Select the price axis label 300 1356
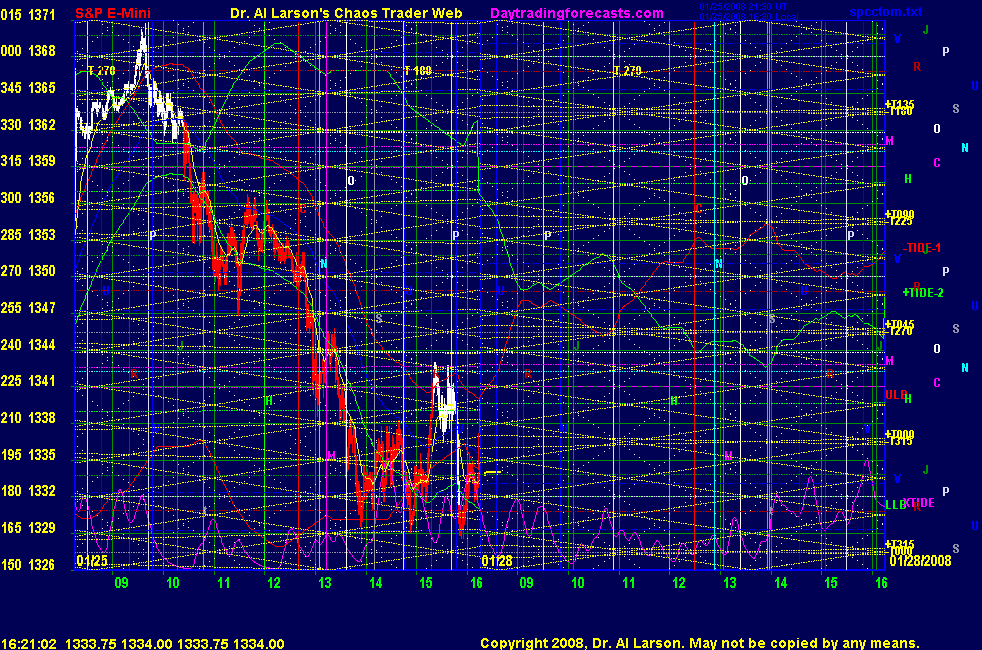 28,198
